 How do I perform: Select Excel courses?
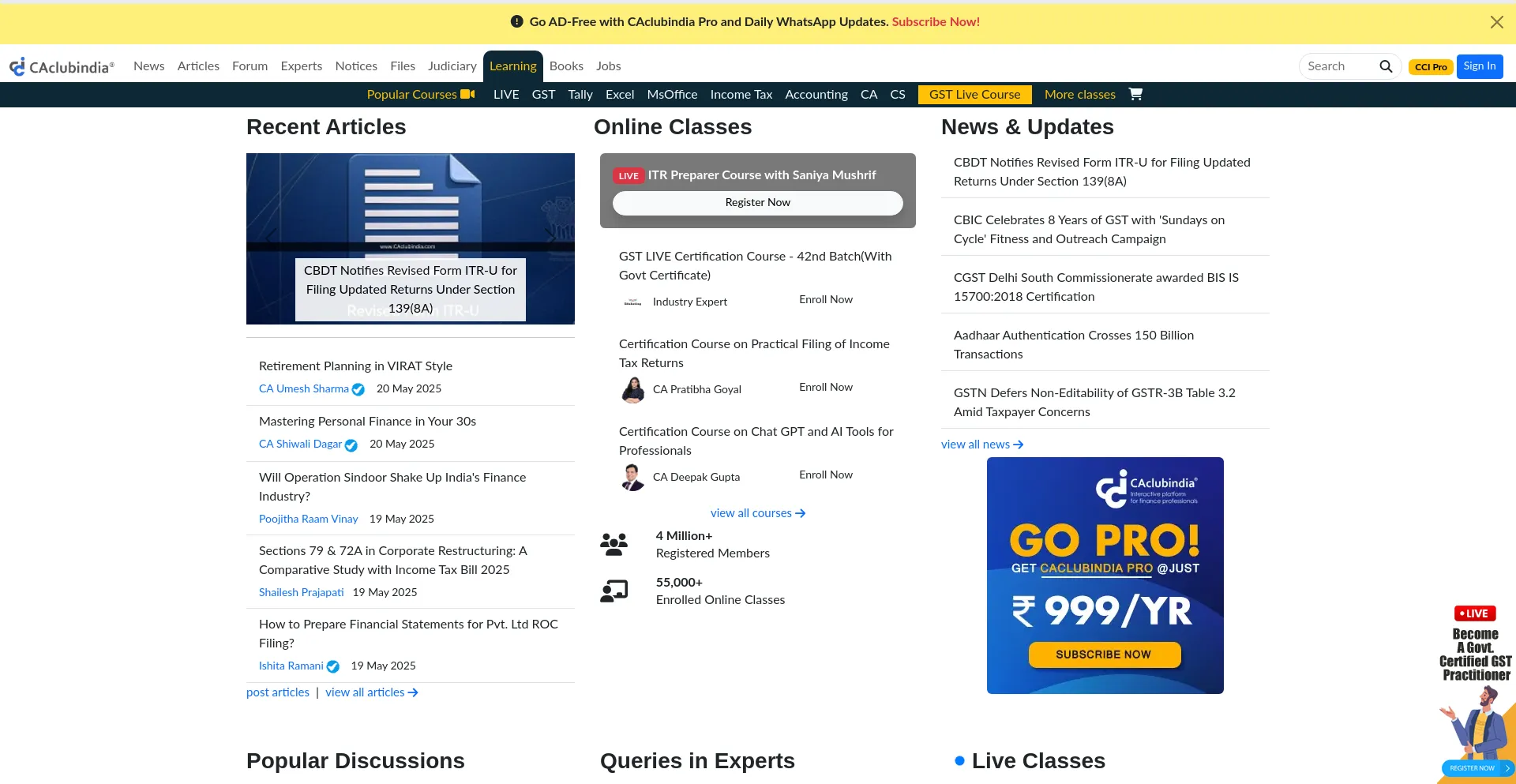[620, 95]
